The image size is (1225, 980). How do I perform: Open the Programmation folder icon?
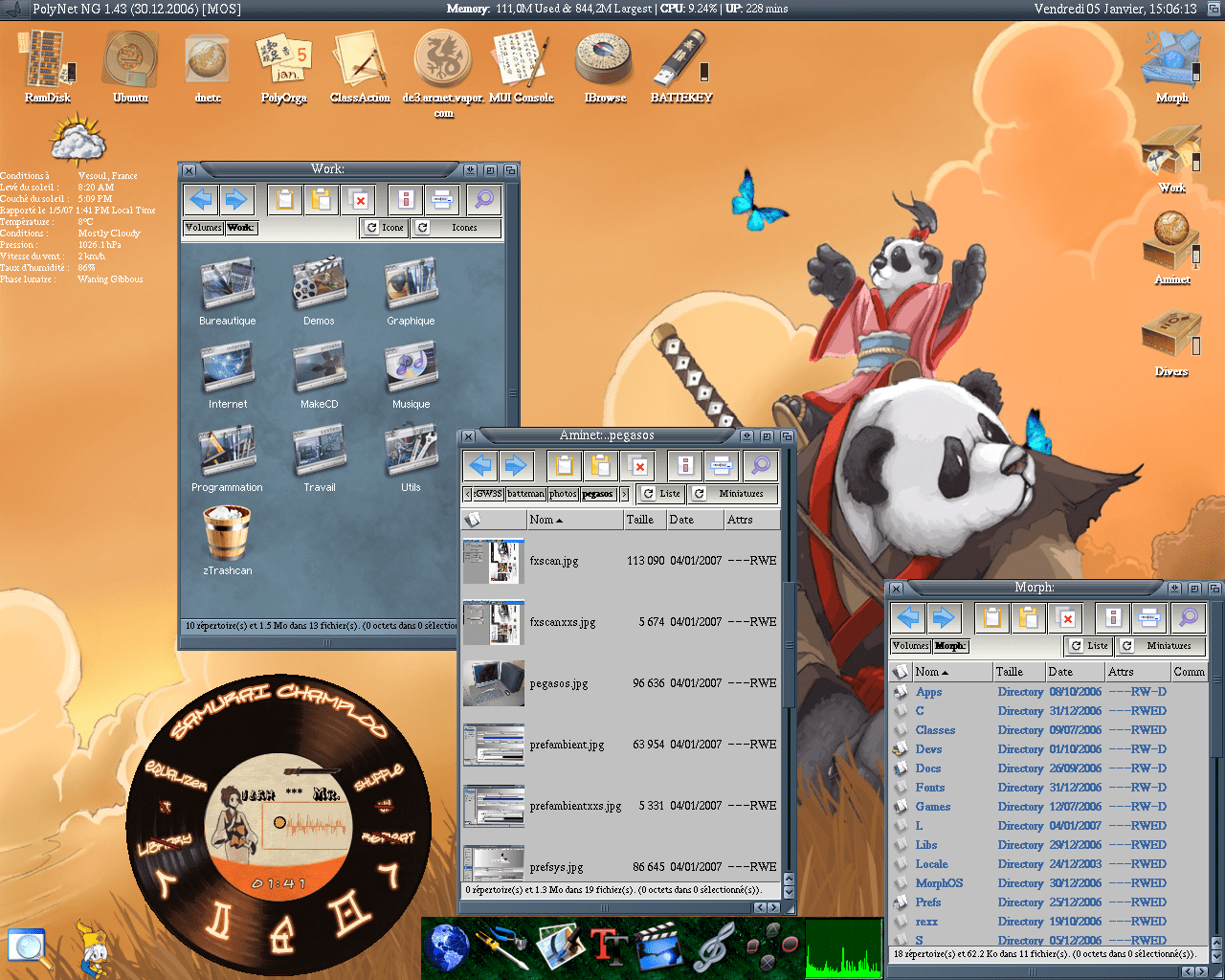[x=227, y=452]
